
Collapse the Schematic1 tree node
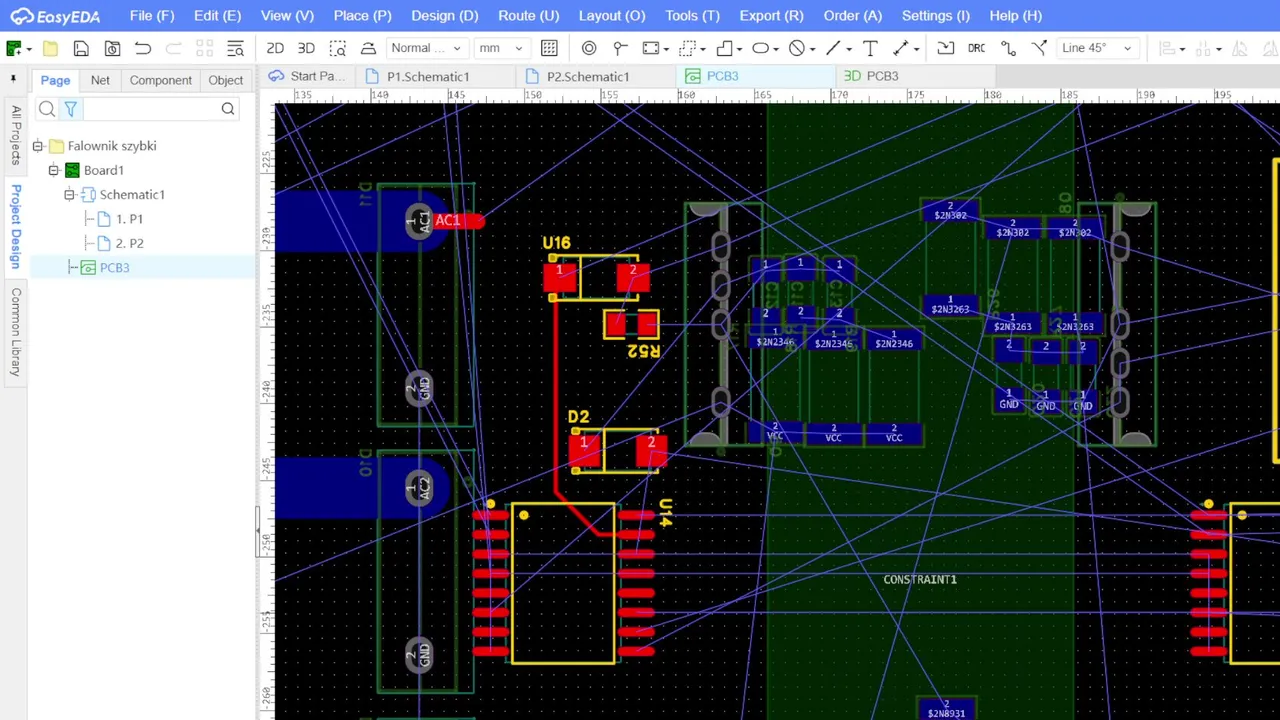point(70,195)
